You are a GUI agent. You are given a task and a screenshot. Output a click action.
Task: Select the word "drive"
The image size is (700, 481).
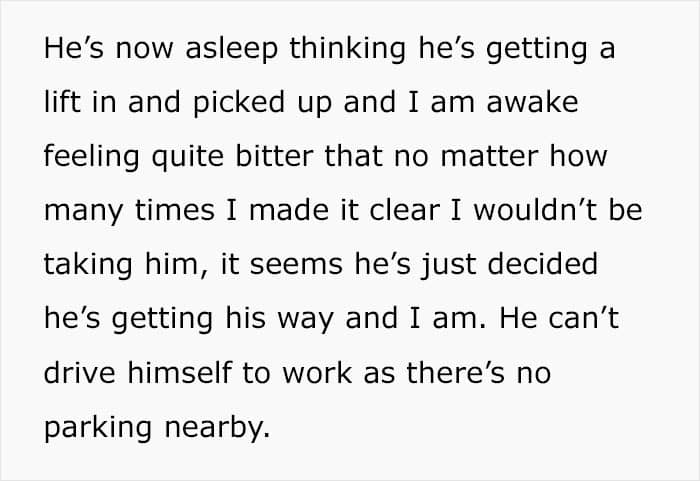(80, 372)
